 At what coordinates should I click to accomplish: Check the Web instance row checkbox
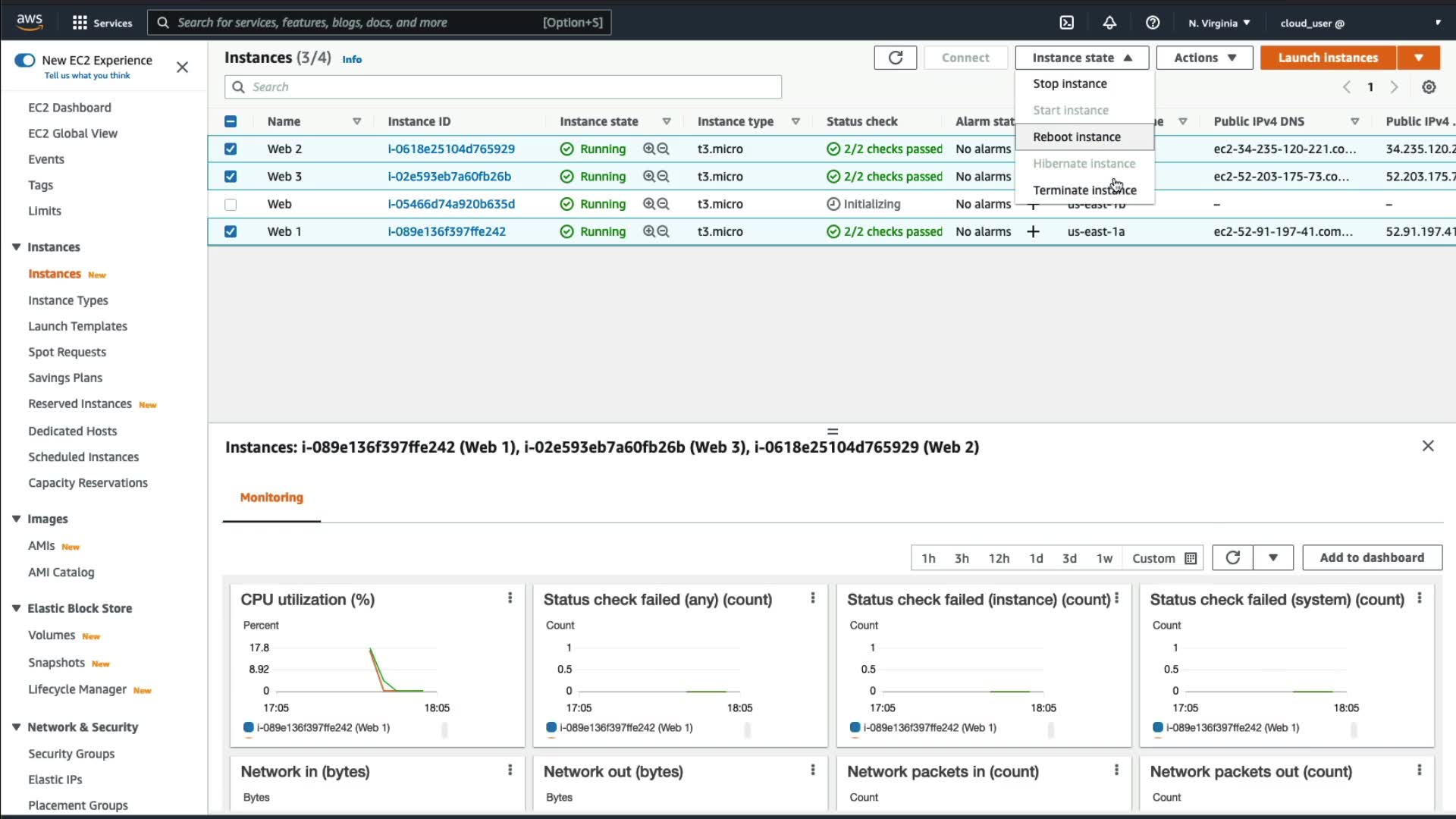point(231,205)
